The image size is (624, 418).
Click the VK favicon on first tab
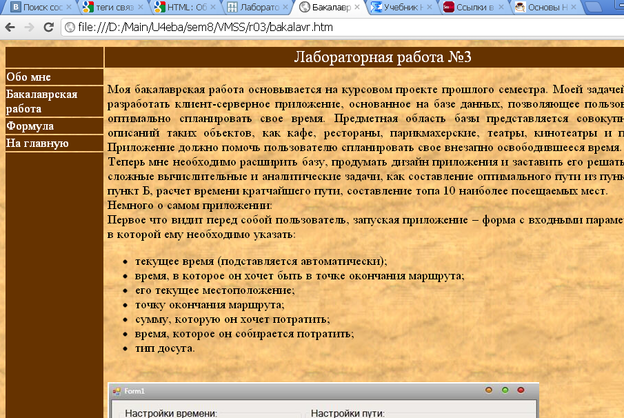pos(16,7)
